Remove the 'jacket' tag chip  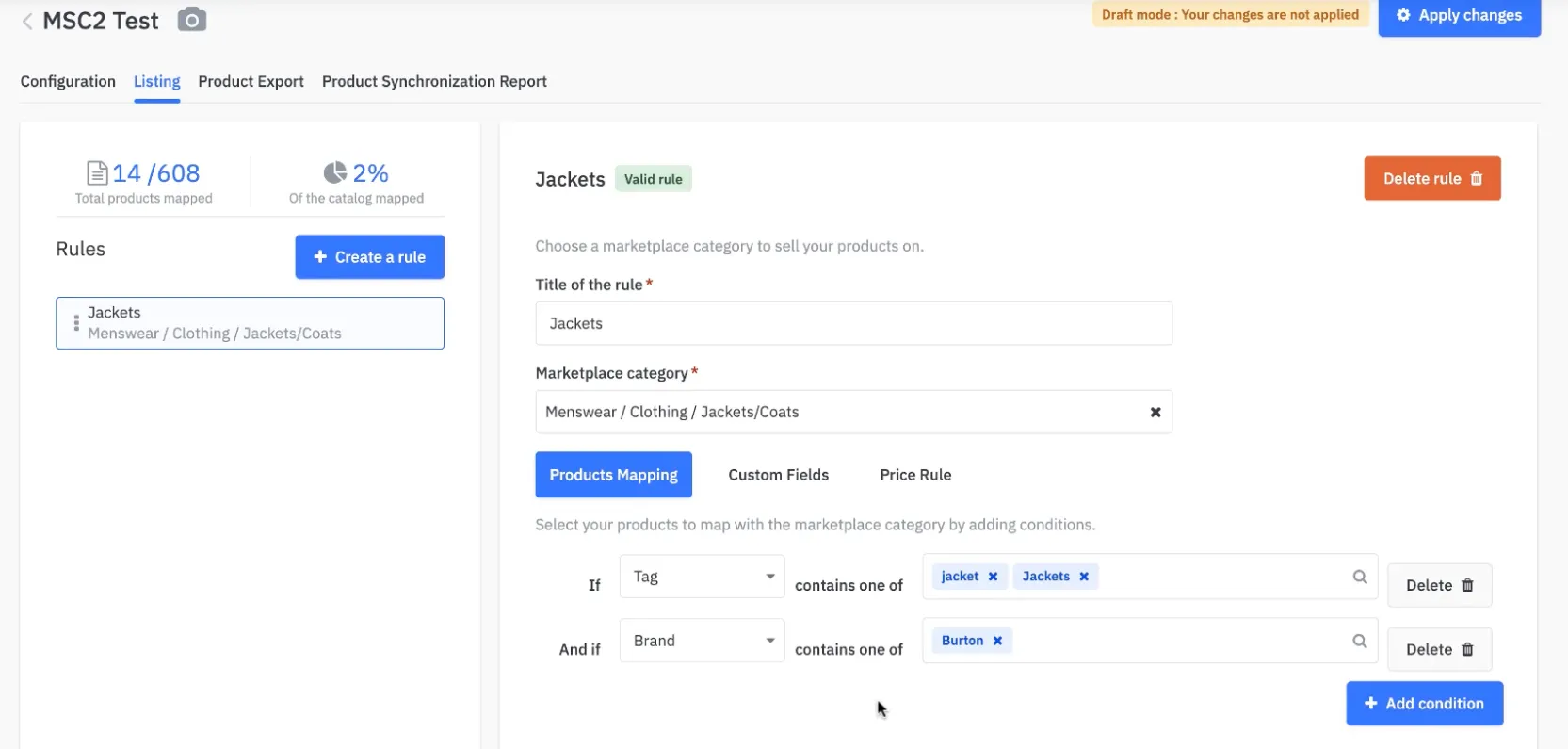click(993, 577)
